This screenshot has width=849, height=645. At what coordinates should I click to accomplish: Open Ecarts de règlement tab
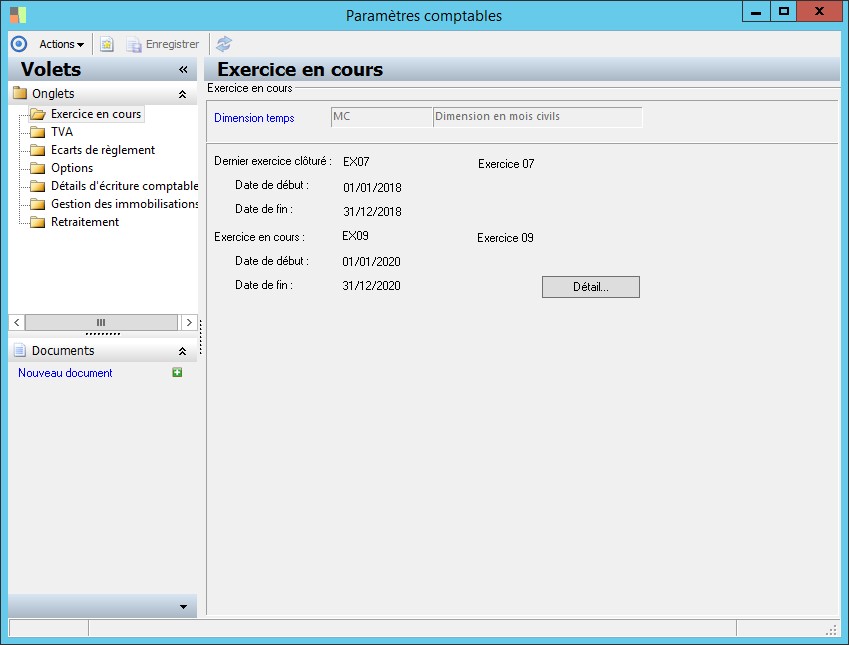coord(102,150)
